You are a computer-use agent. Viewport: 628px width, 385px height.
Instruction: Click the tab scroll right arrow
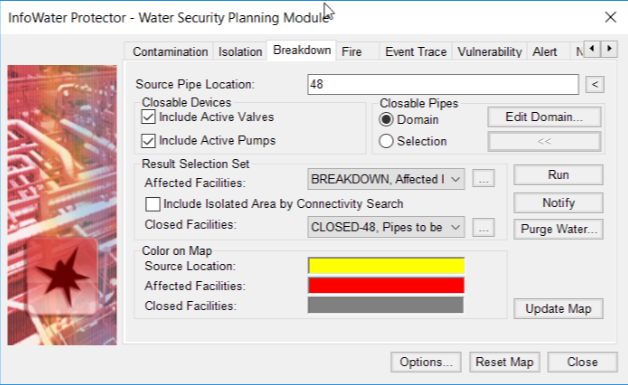[x=609, y=49]
